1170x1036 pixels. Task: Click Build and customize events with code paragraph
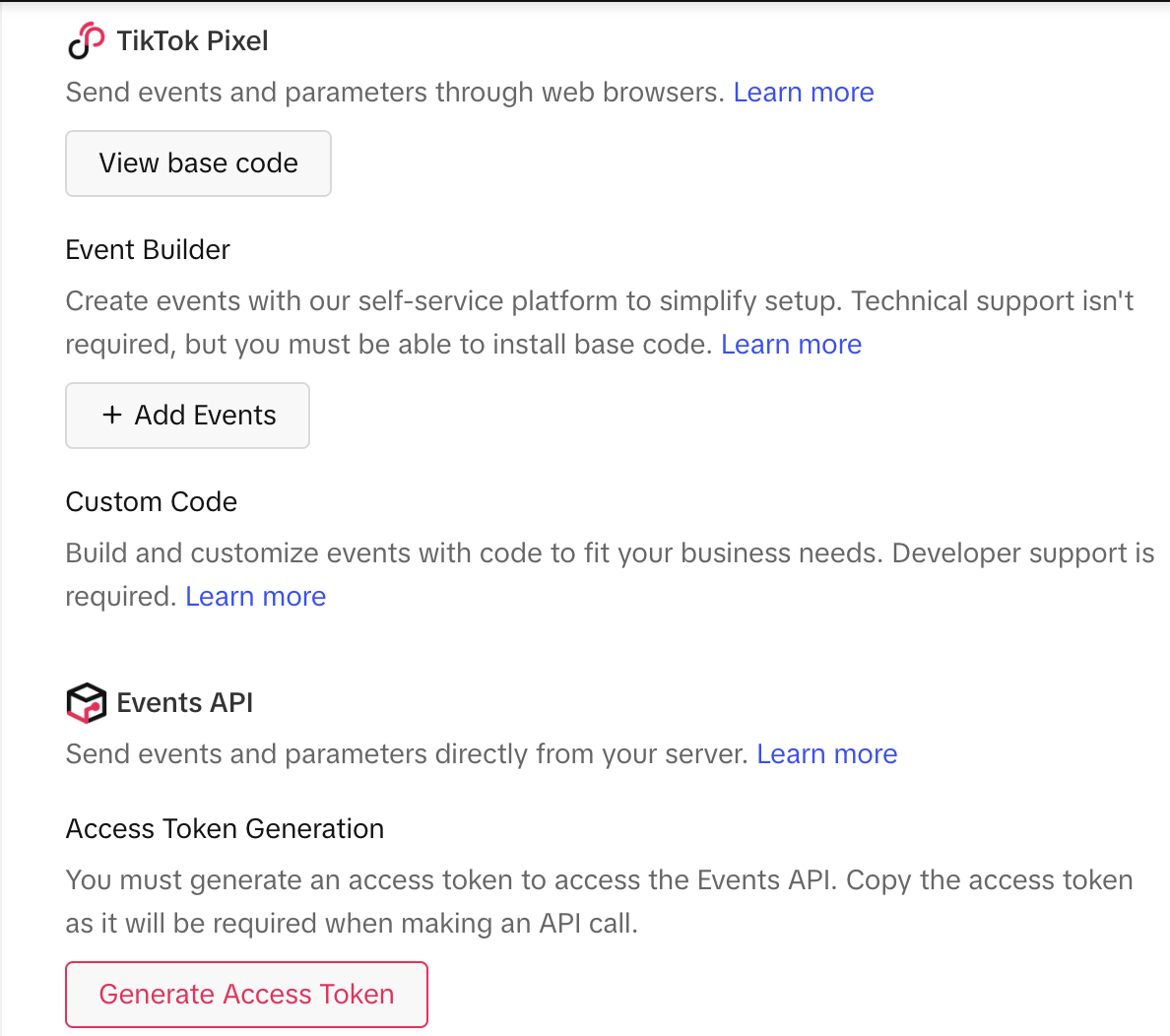(x=610, y=575)
